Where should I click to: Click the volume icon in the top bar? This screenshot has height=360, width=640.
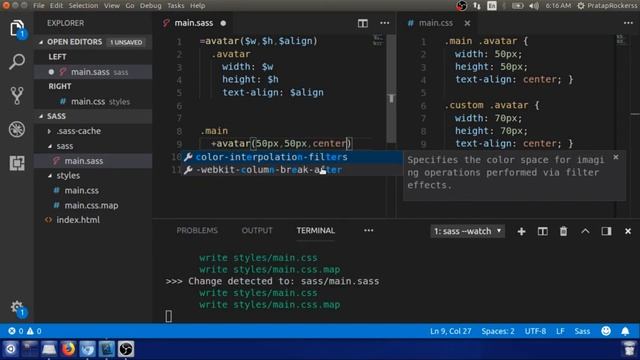[533, 6]
